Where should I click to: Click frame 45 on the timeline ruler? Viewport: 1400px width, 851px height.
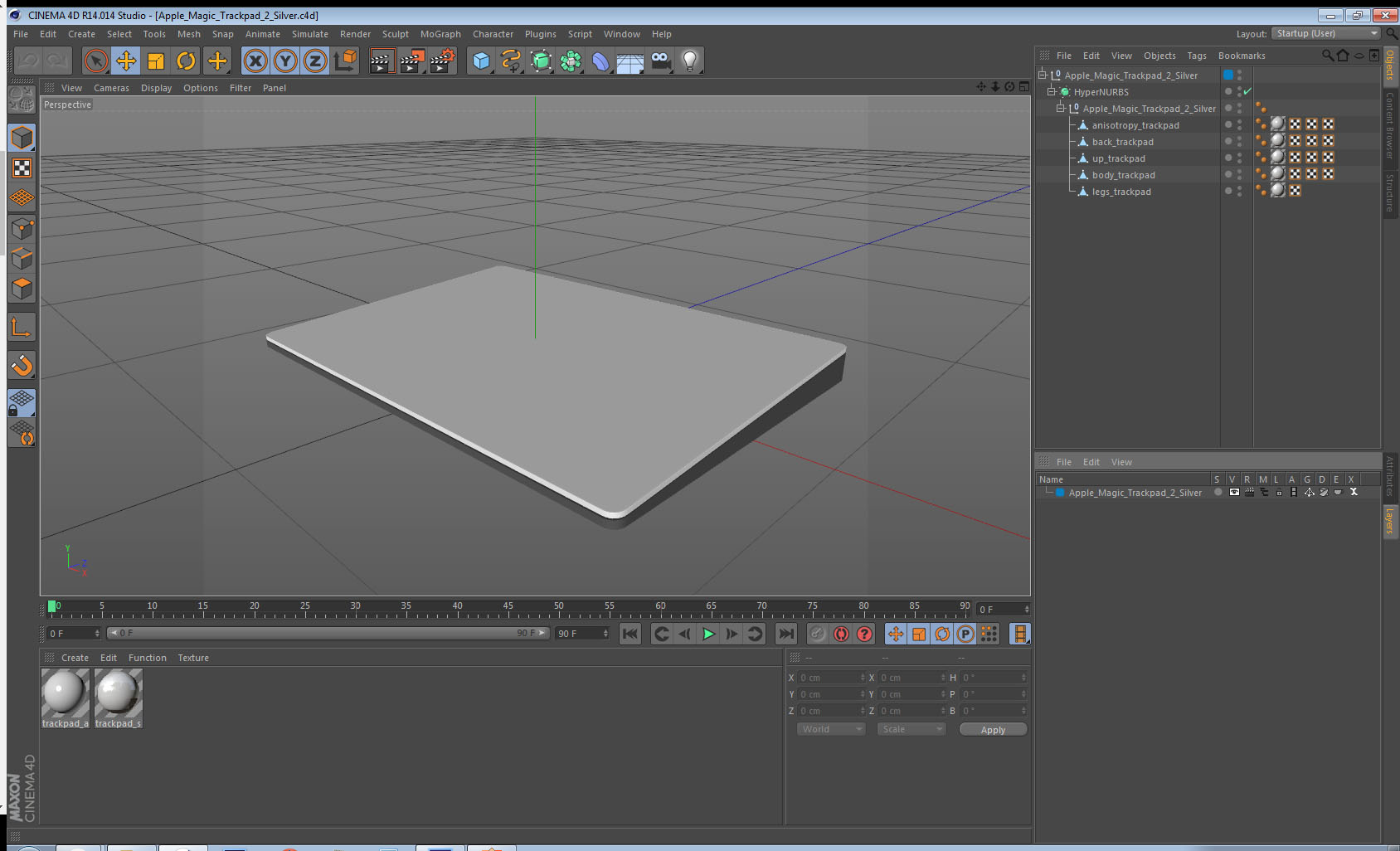508,609
